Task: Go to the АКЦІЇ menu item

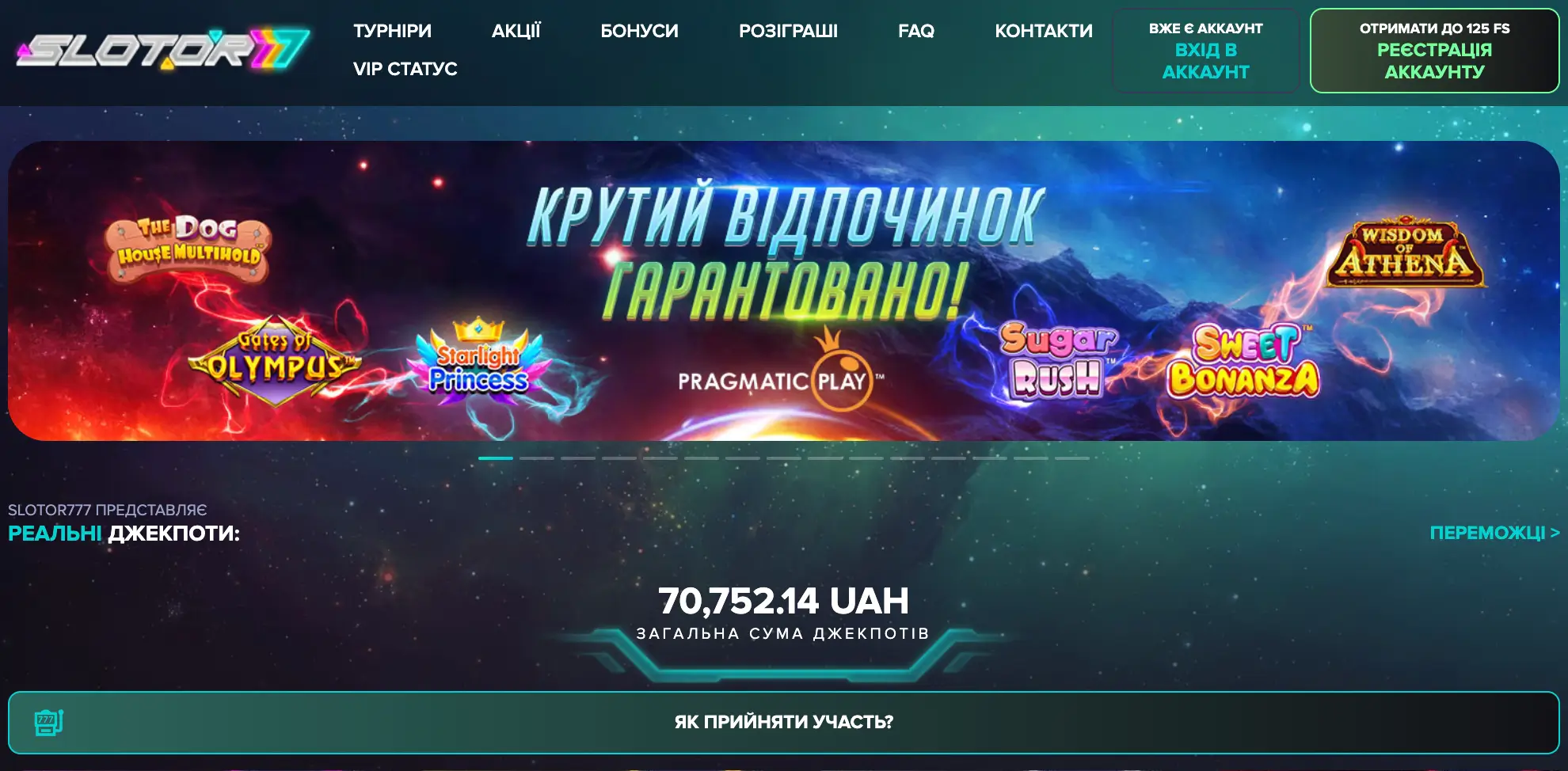Action: click(x=516, y=31)
